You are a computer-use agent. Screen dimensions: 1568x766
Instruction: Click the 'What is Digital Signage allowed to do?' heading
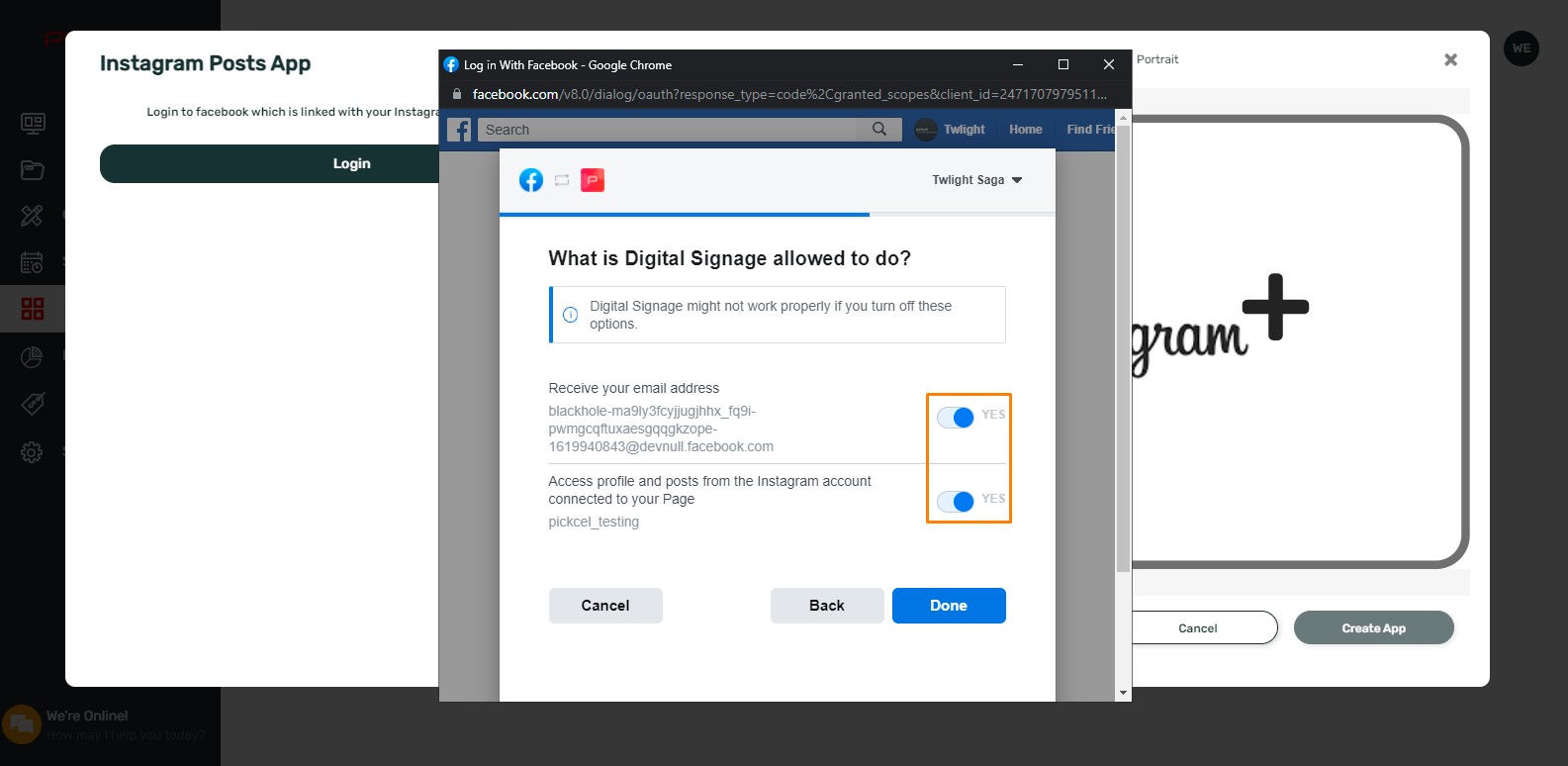(x=730, y=258)
